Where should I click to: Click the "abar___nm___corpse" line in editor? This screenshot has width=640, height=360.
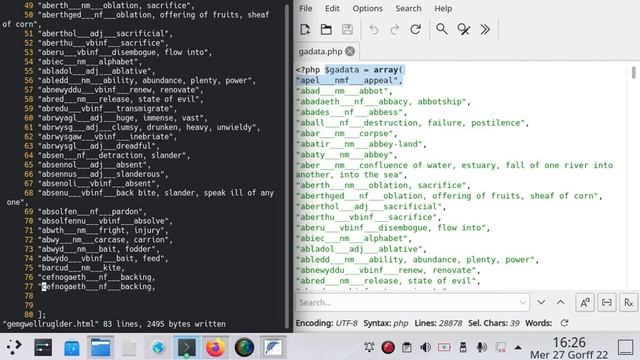(346, 133)
